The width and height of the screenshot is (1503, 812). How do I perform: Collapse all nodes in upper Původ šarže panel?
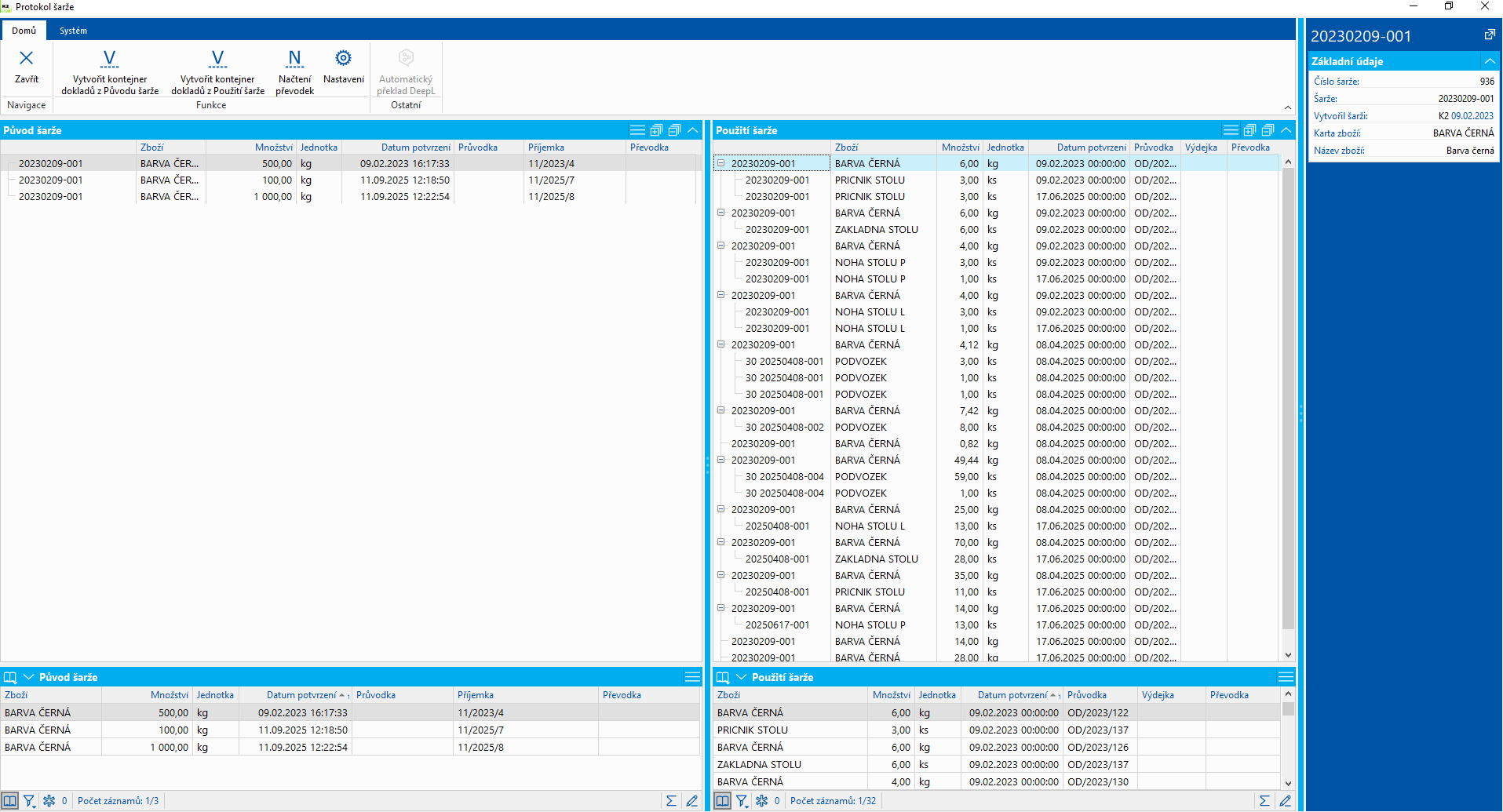coord(674,130)
